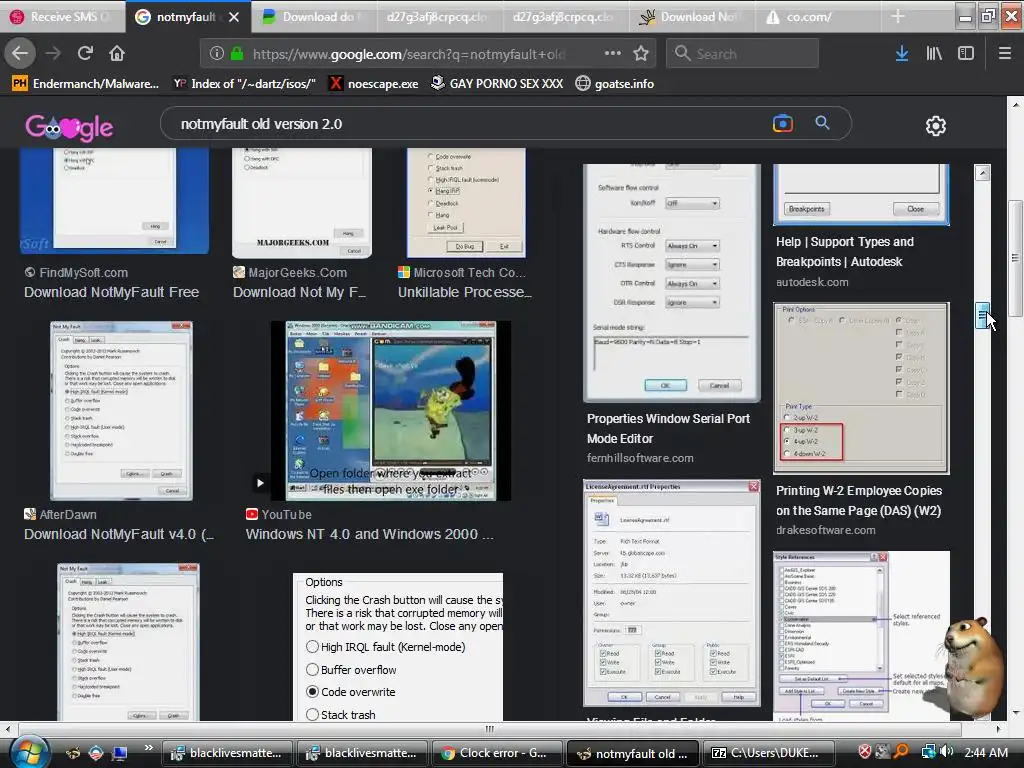Open the page actions three-dot menu
Viewport: 1024px width, 768px height.
[613, 54]
